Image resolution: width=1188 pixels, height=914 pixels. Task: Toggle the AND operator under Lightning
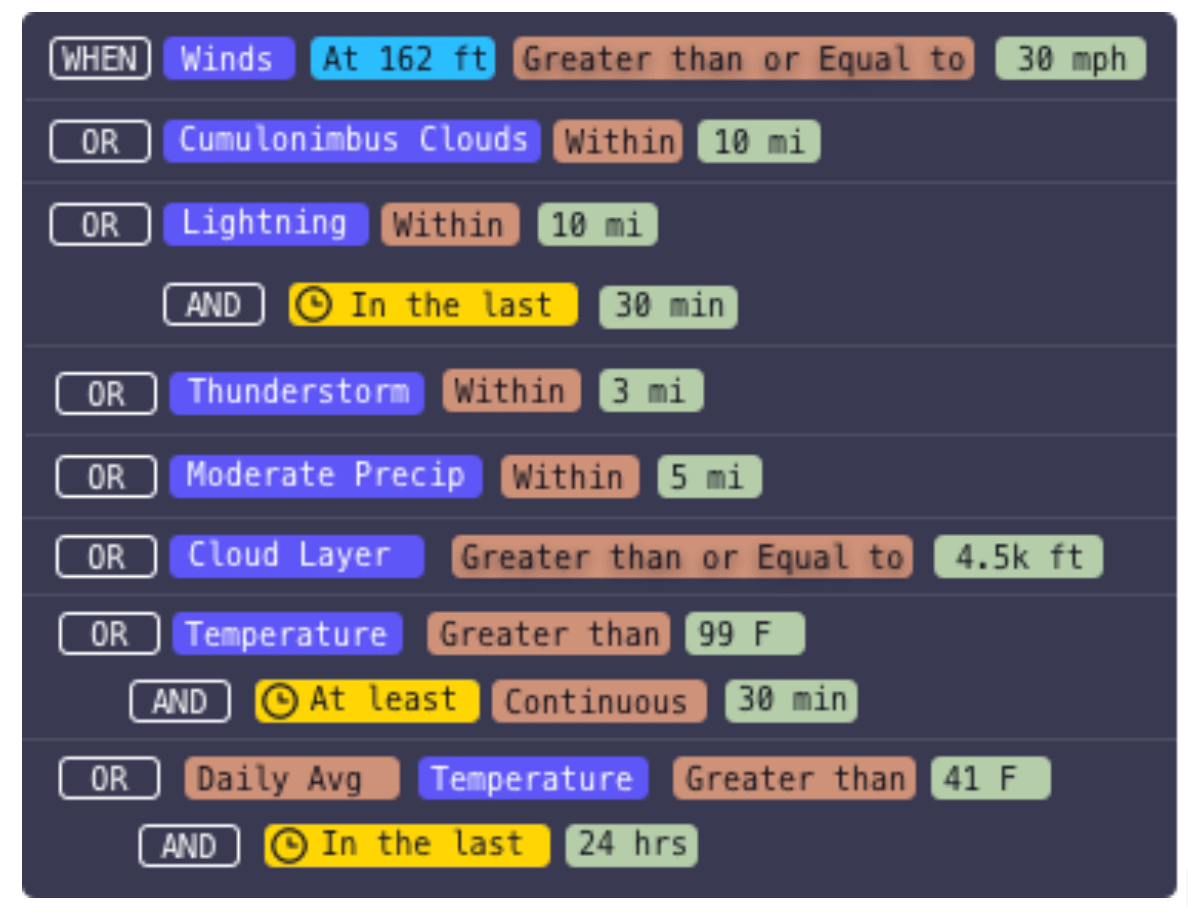[214, 305]
